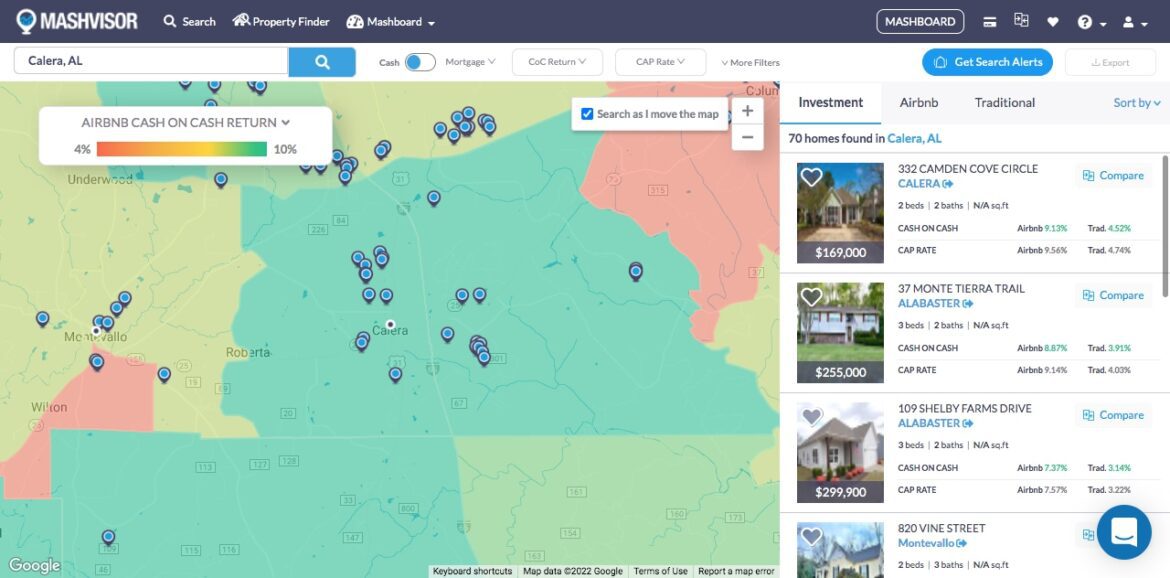Open the CAP Rate filter dropdown
Screen dimensions: 1170x578
[x=660, y=62]
